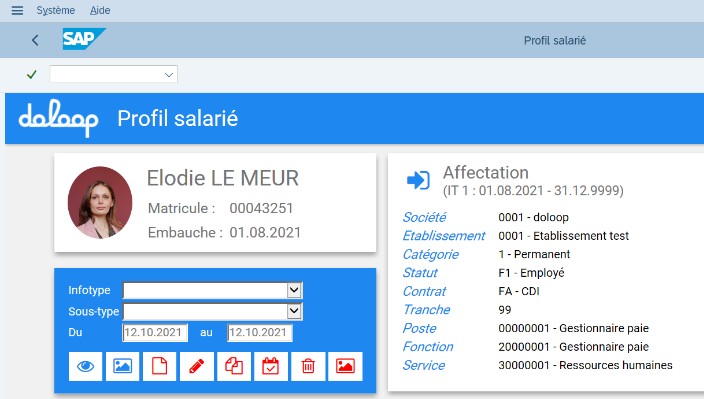Click Elodie LE MEUR's profile photo
This screenshot has width=704, height=399.
[x=100, y=202]
